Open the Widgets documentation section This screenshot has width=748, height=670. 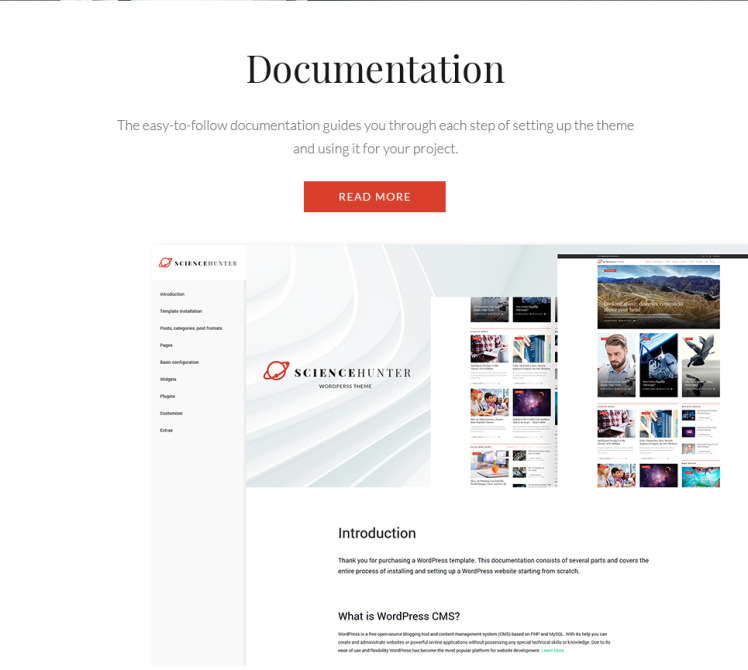[x=168, y=379]
